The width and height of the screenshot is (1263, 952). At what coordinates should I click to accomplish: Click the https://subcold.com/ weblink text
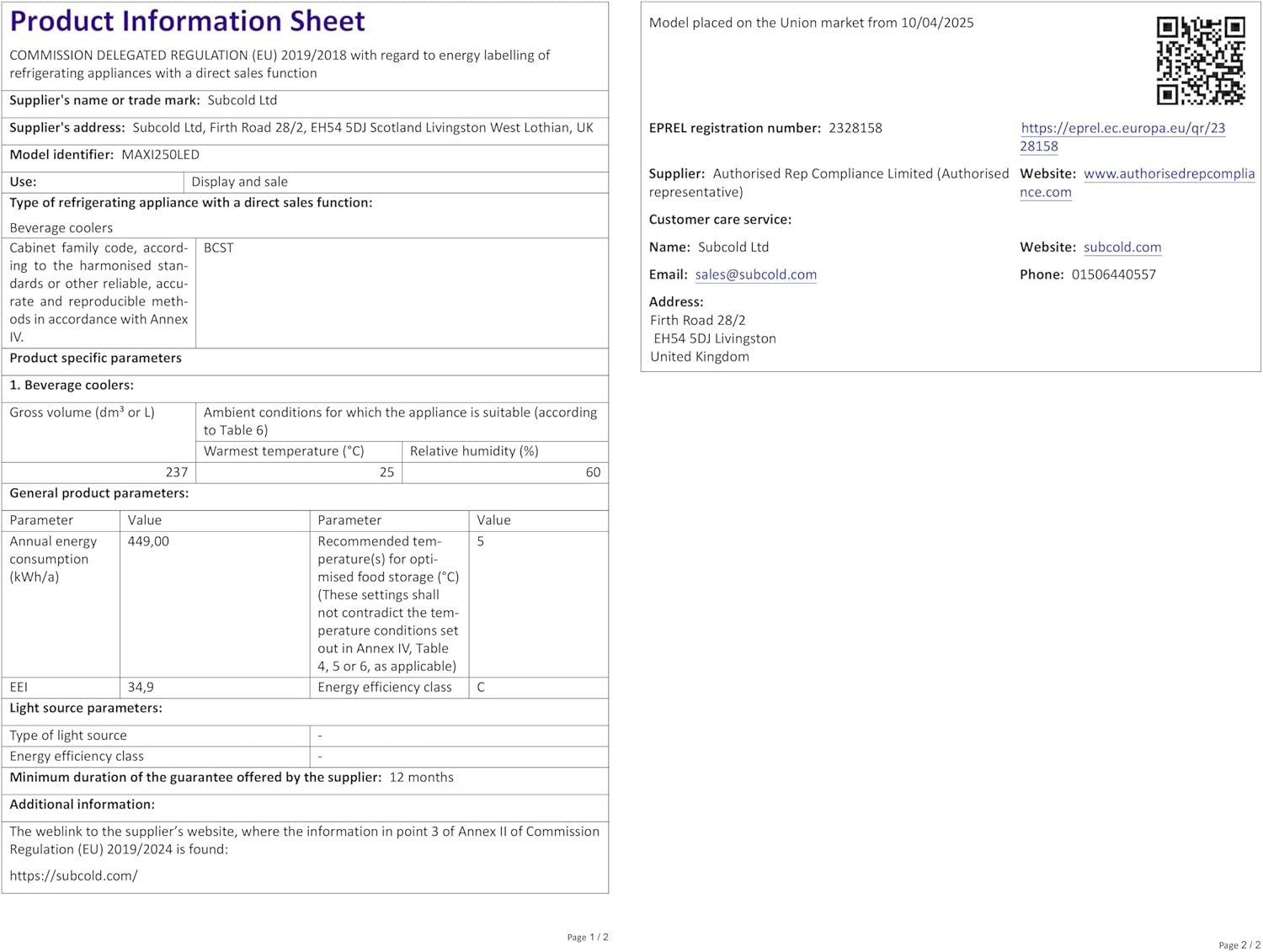click(x=74, y=875)
